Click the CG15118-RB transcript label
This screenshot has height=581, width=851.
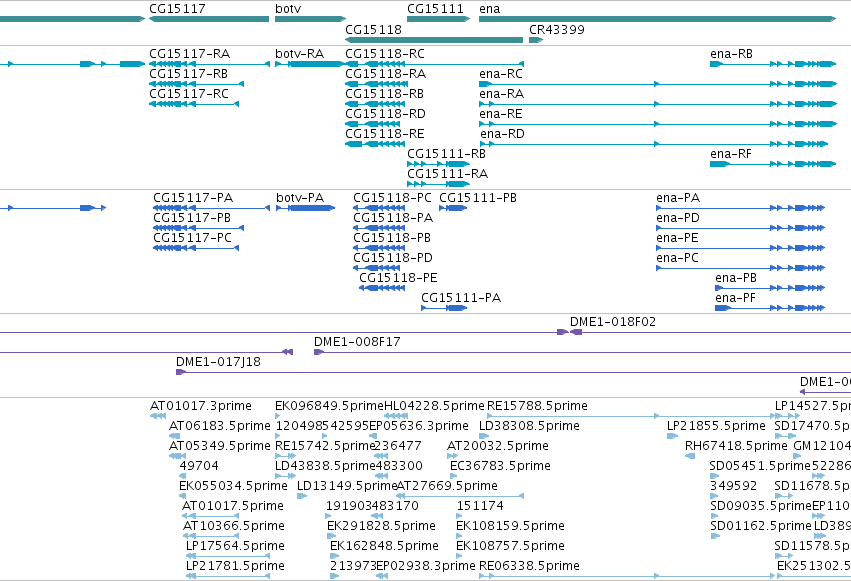tap(384, 94)
